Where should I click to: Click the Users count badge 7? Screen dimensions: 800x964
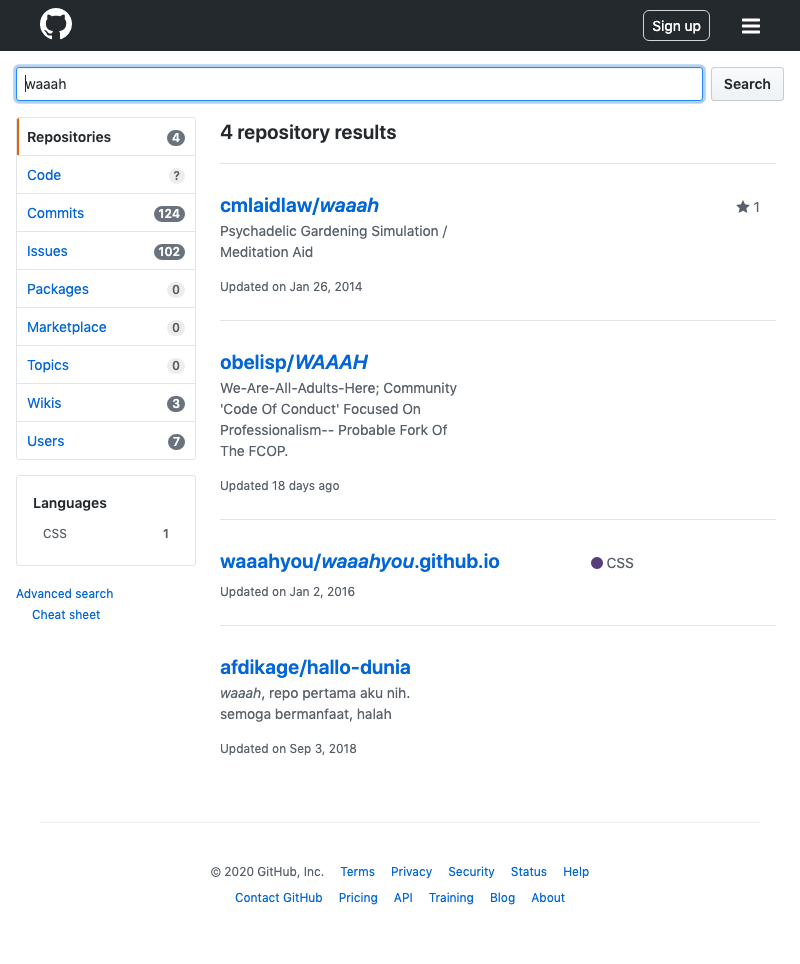(176, 441)
